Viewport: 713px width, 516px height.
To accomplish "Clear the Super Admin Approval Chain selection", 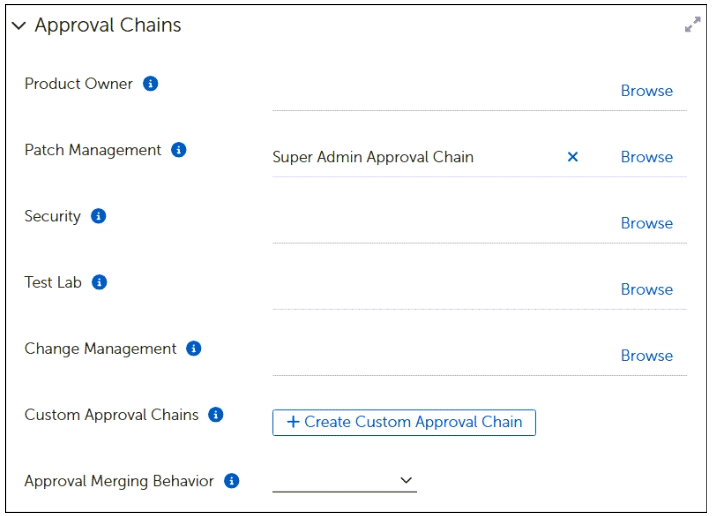I will pyautogui.click(x=573, y=157).
